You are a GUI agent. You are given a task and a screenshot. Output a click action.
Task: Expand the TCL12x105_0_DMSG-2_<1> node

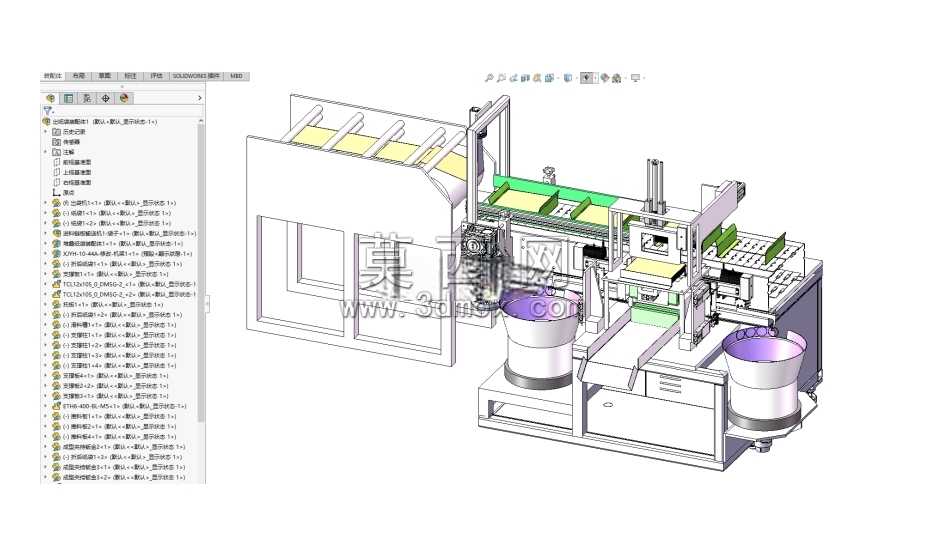[46, 284]
